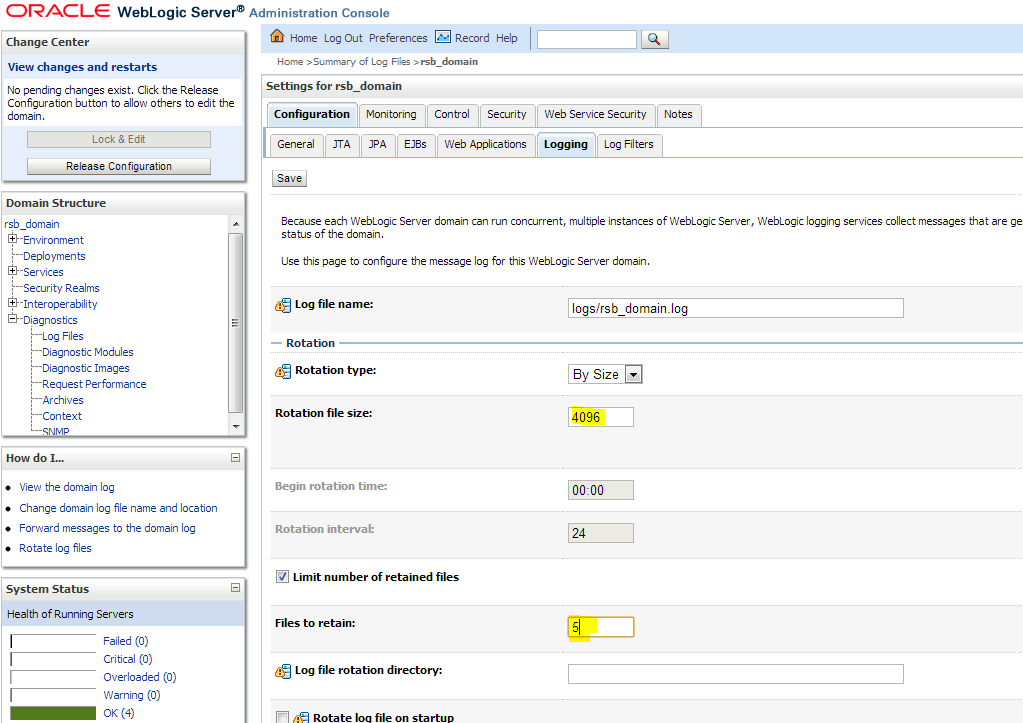This screenshot has height=723, width=1023.
Task: Click the Failed (0) status link
Action: (125, 641)
